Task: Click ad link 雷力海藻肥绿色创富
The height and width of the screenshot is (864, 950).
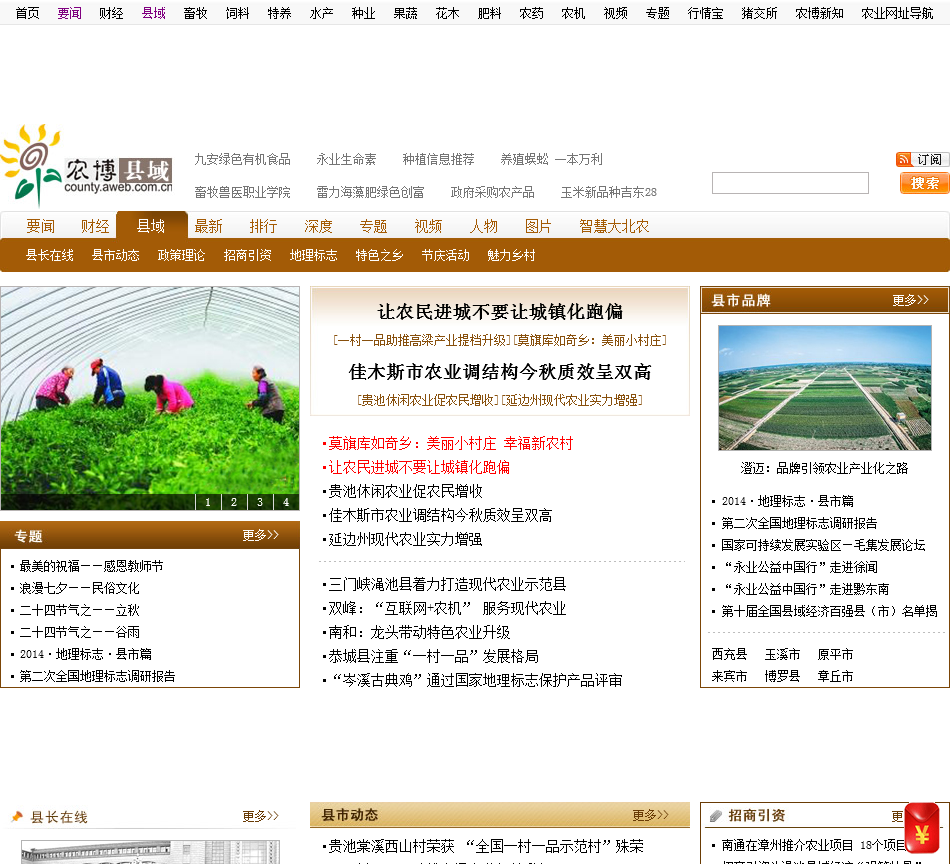Action: point(370,192)
